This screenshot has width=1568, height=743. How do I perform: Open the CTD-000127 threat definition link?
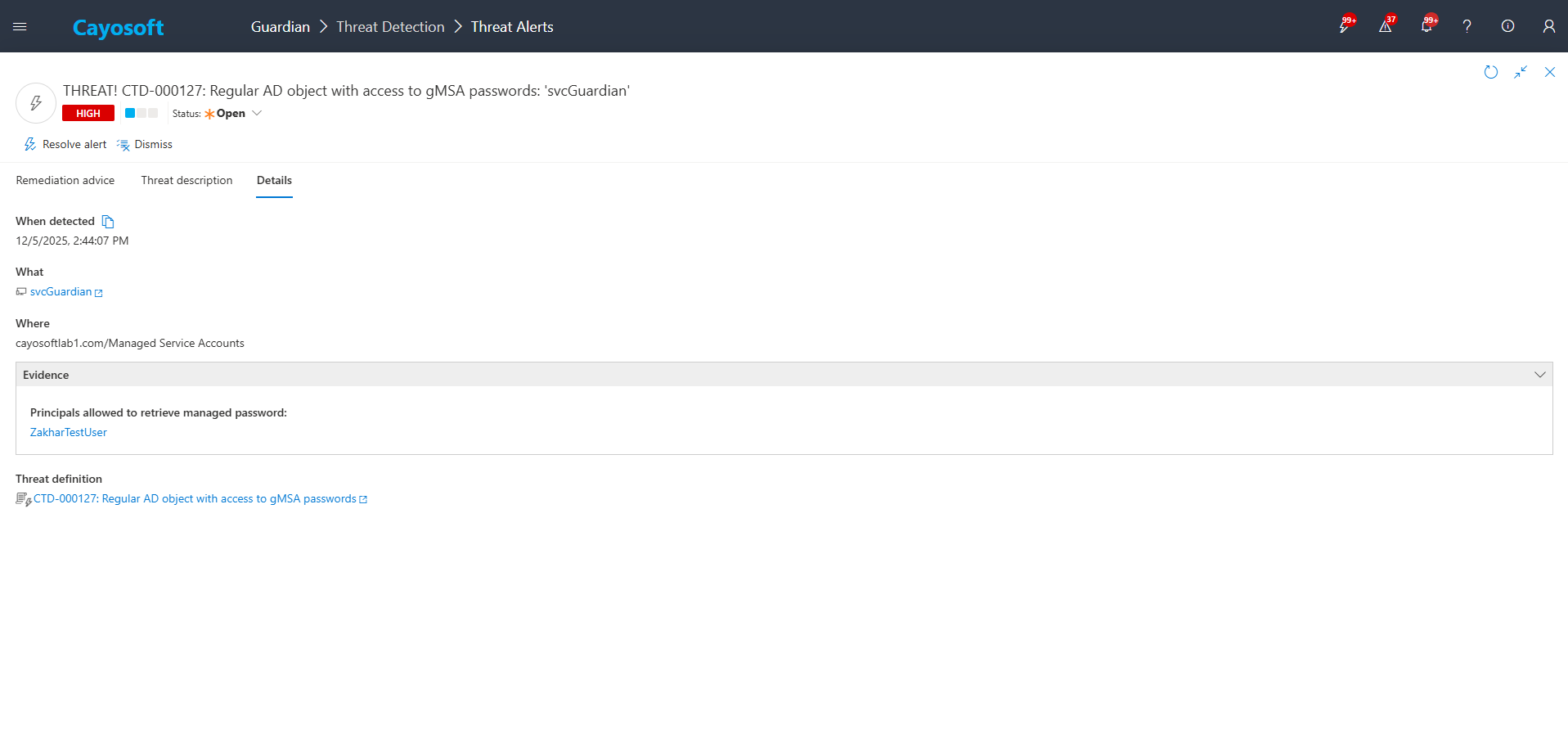click(x=195, y=499)
